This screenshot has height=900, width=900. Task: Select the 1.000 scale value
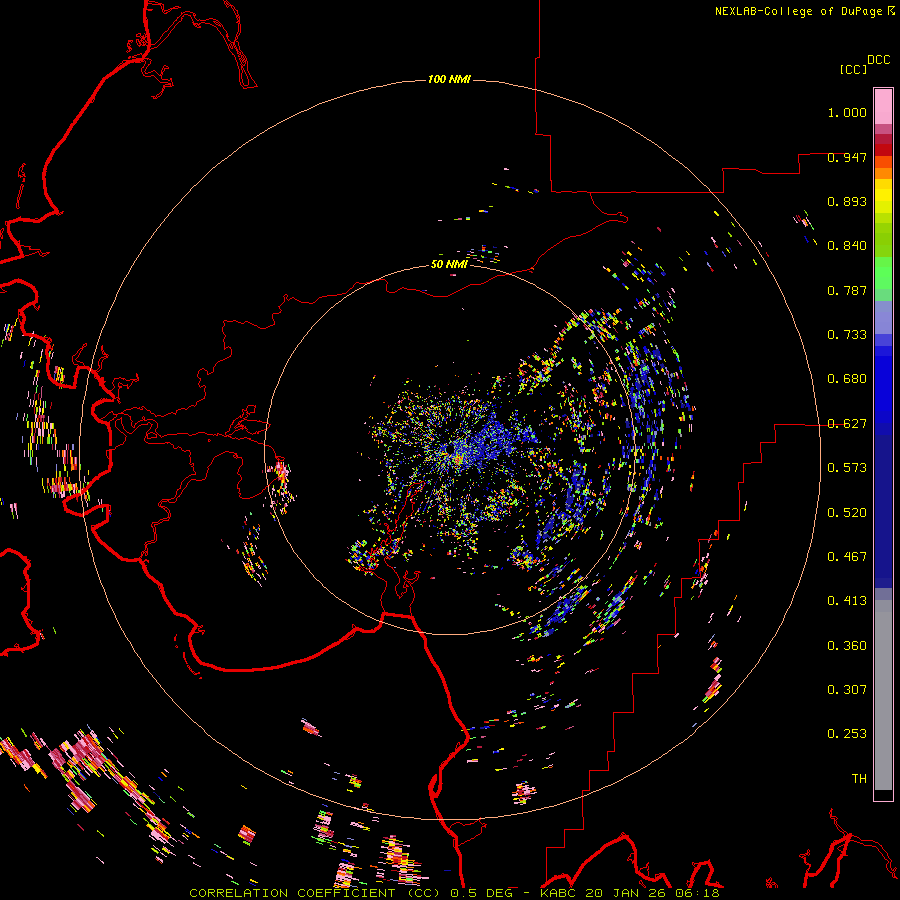point(847,112)
